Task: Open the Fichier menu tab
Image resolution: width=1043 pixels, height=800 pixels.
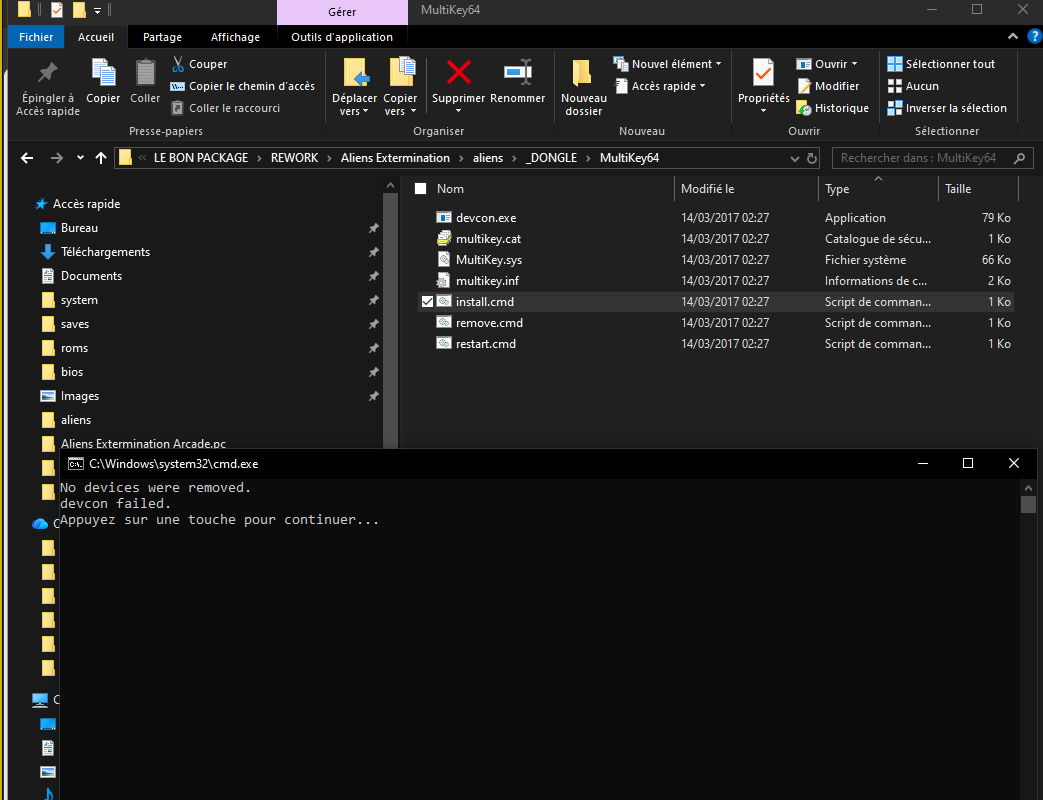Action: pyautogui.click(x=36, y=37)
